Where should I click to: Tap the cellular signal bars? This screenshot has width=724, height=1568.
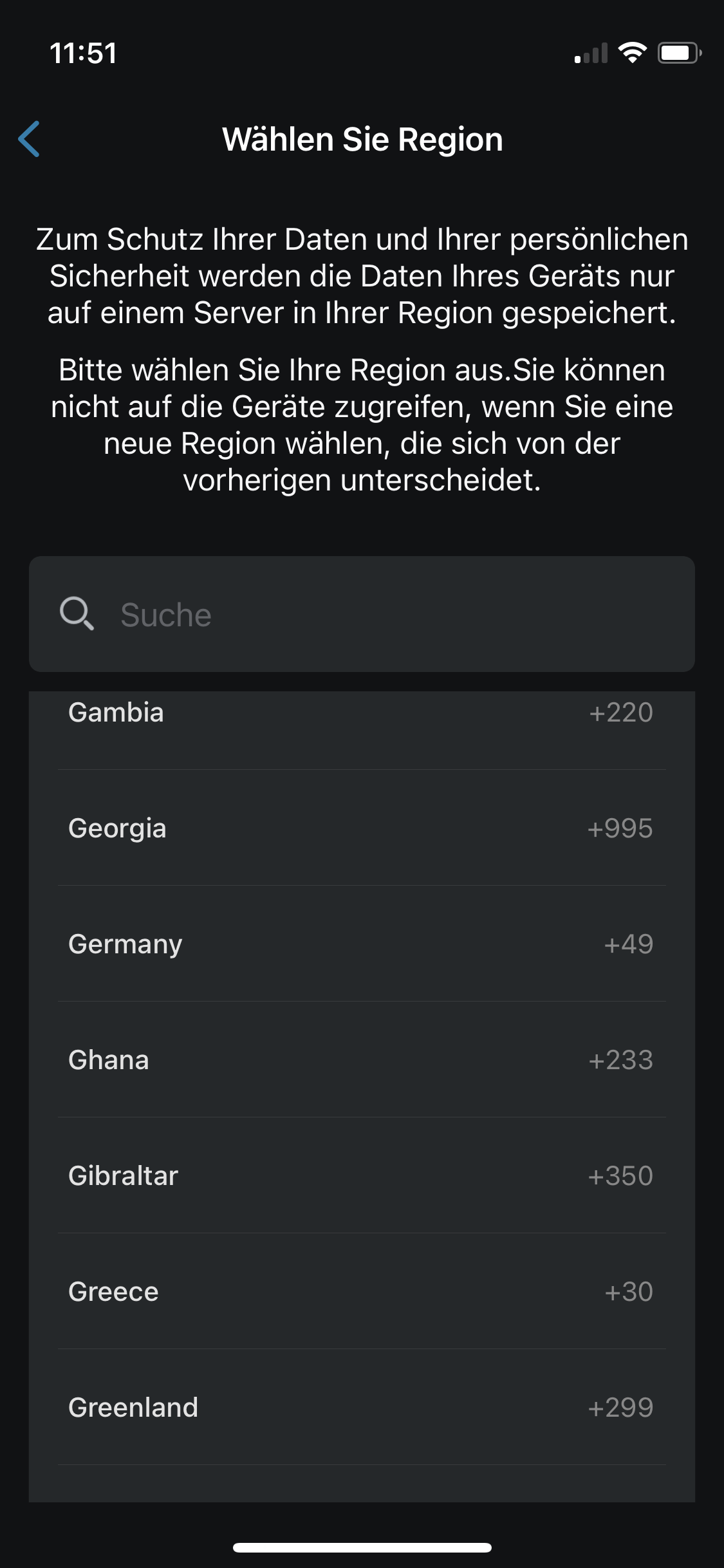(591, 53)
